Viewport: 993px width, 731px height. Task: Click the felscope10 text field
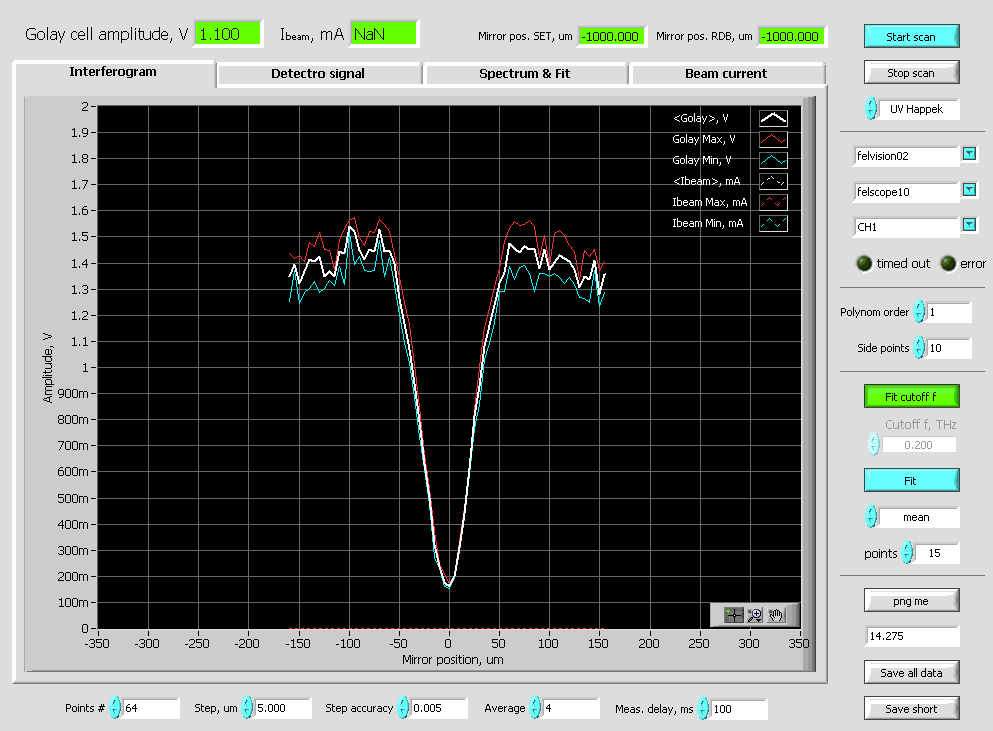point(906,192)
